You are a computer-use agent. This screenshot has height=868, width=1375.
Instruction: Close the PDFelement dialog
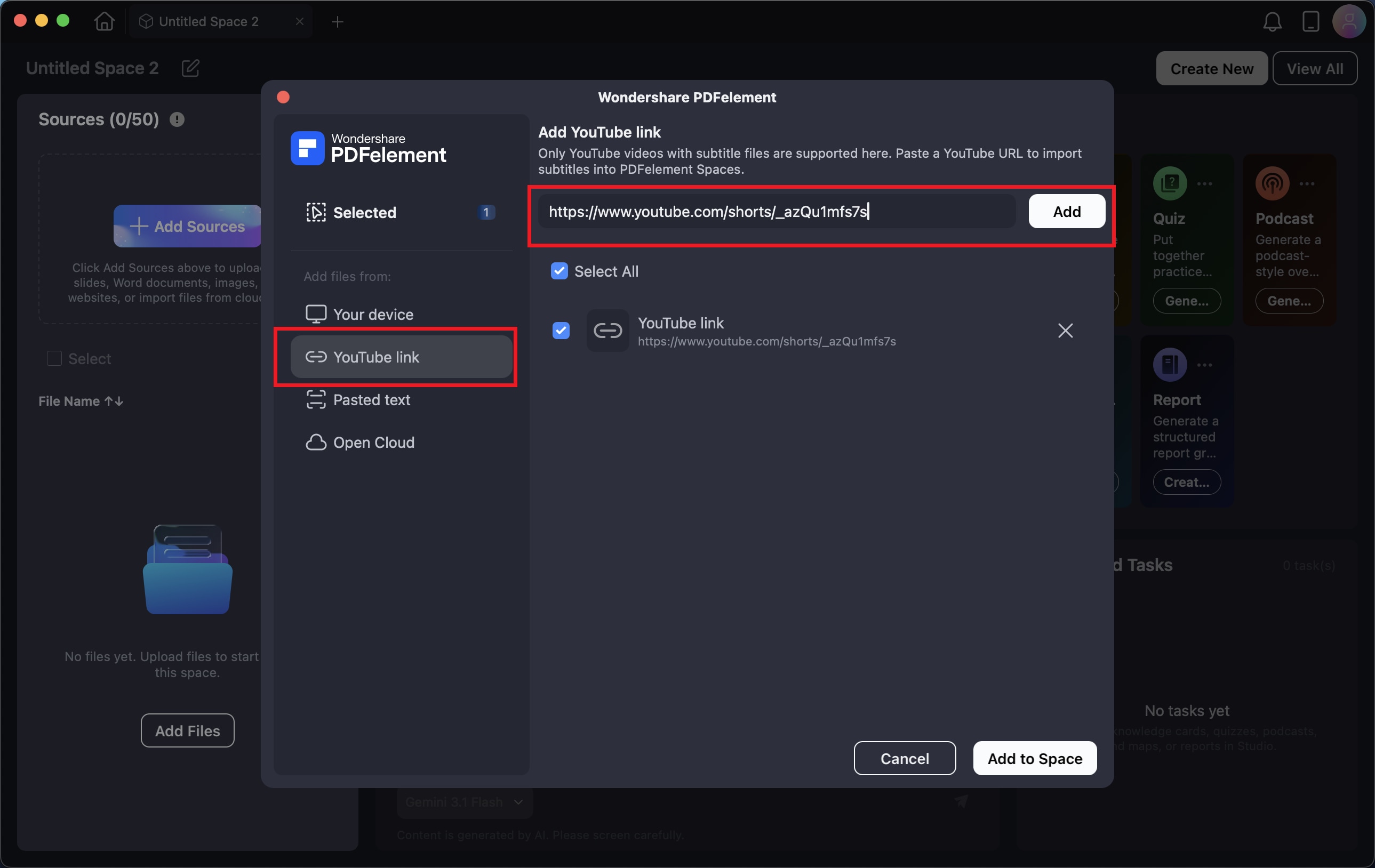point(283,97)
